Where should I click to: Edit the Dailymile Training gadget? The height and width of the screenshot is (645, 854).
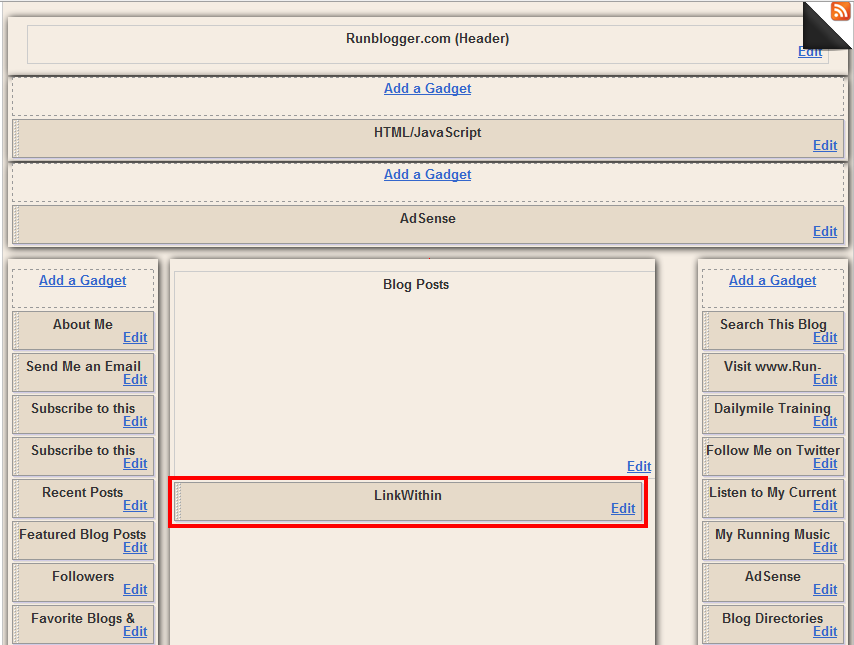825,422
